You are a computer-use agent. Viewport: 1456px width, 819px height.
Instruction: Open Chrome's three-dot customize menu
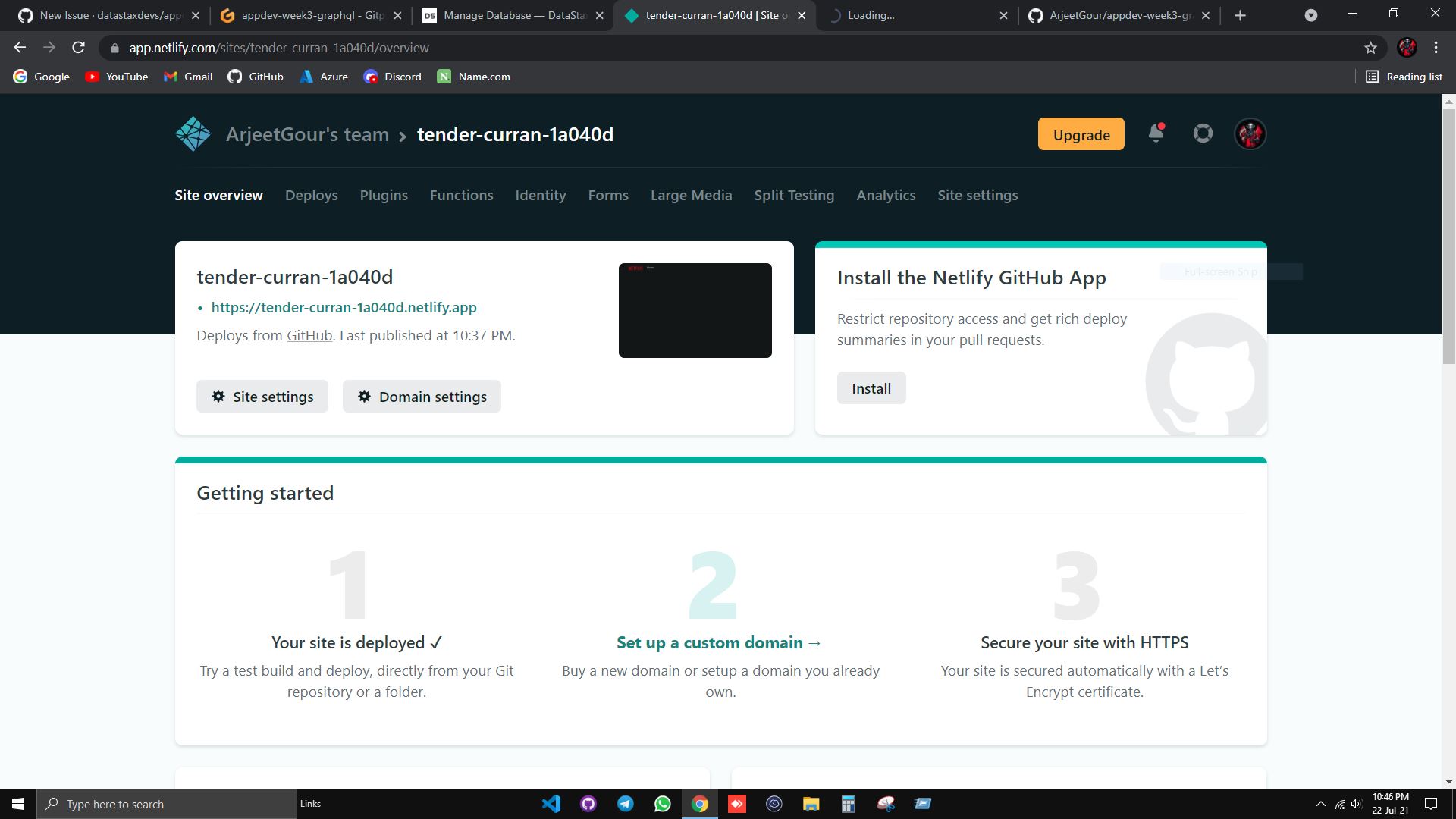pos(1435,47)
